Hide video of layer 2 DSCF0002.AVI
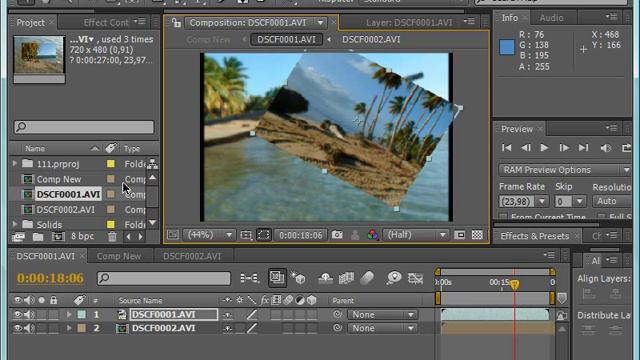 (18, 328)
